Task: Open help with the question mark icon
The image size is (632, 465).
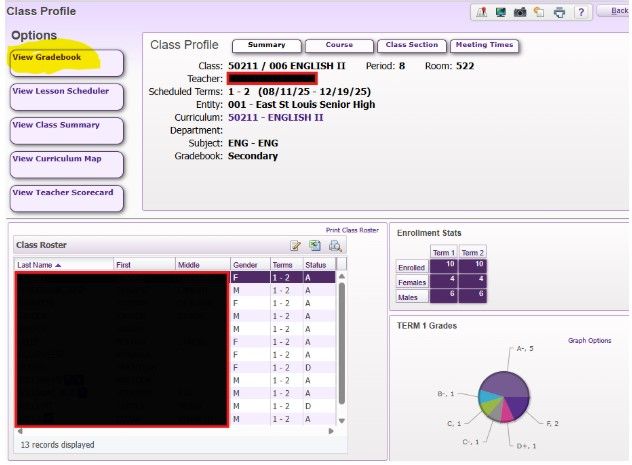Action: point(580,12)
